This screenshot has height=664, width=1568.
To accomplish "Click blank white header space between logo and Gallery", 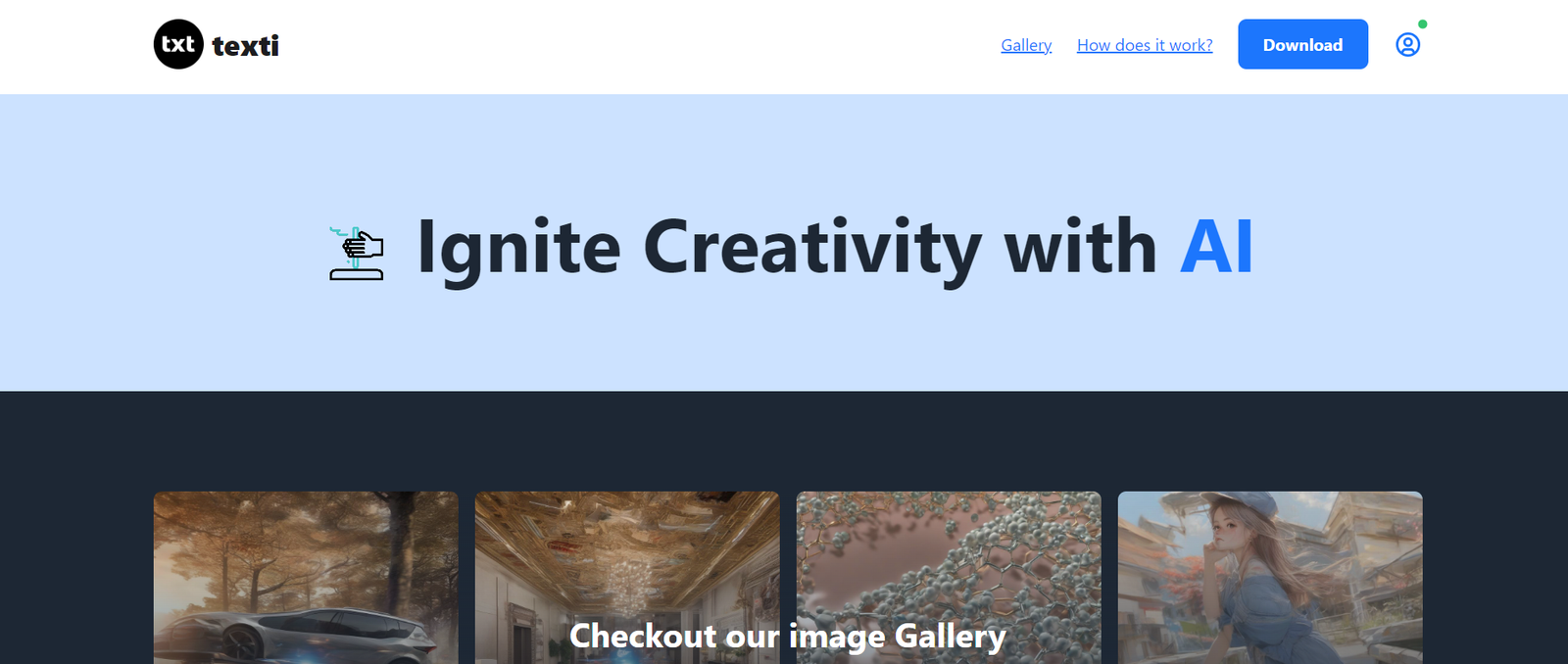I will [637, 45].
